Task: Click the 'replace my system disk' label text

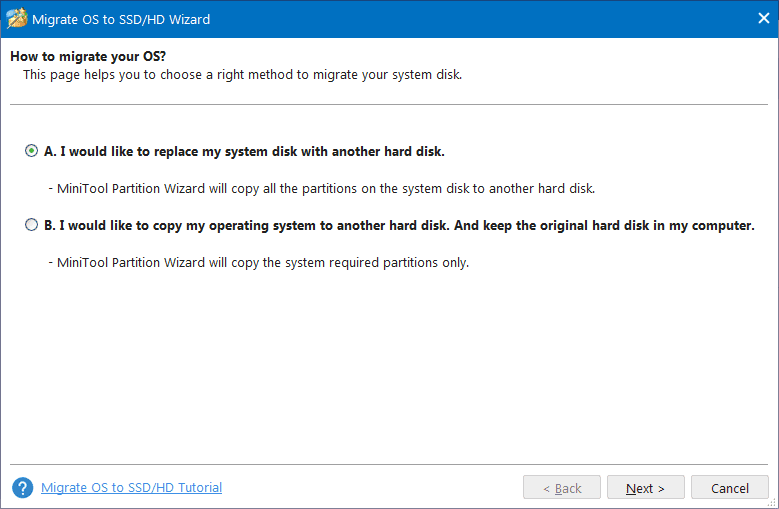Action: [x=244, y=152]
